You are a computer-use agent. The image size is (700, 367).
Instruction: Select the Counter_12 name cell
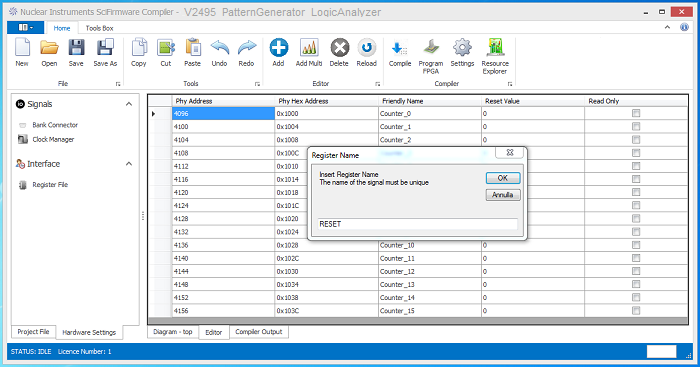430,271
